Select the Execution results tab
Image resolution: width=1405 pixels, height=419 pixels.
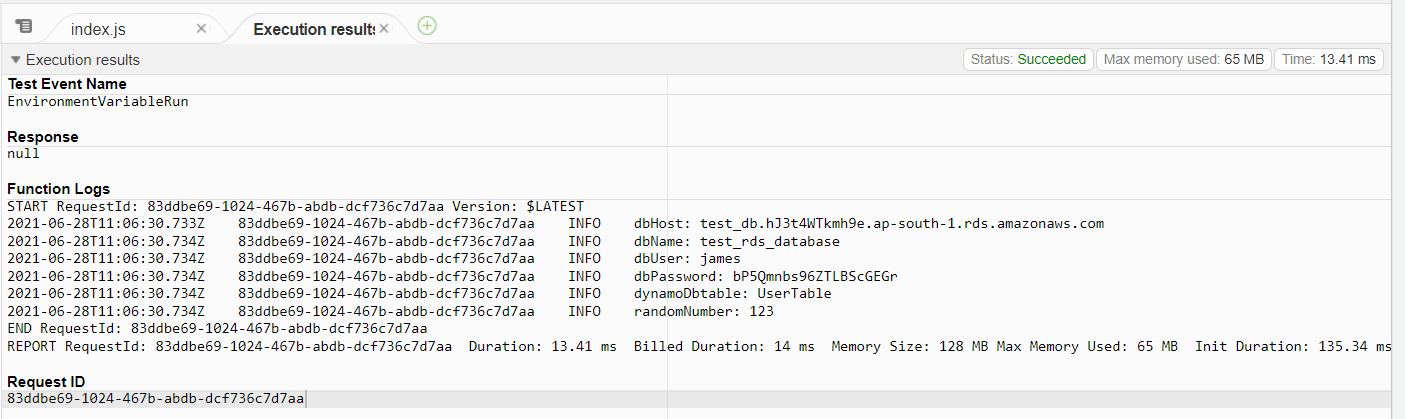tap(313, 29)
